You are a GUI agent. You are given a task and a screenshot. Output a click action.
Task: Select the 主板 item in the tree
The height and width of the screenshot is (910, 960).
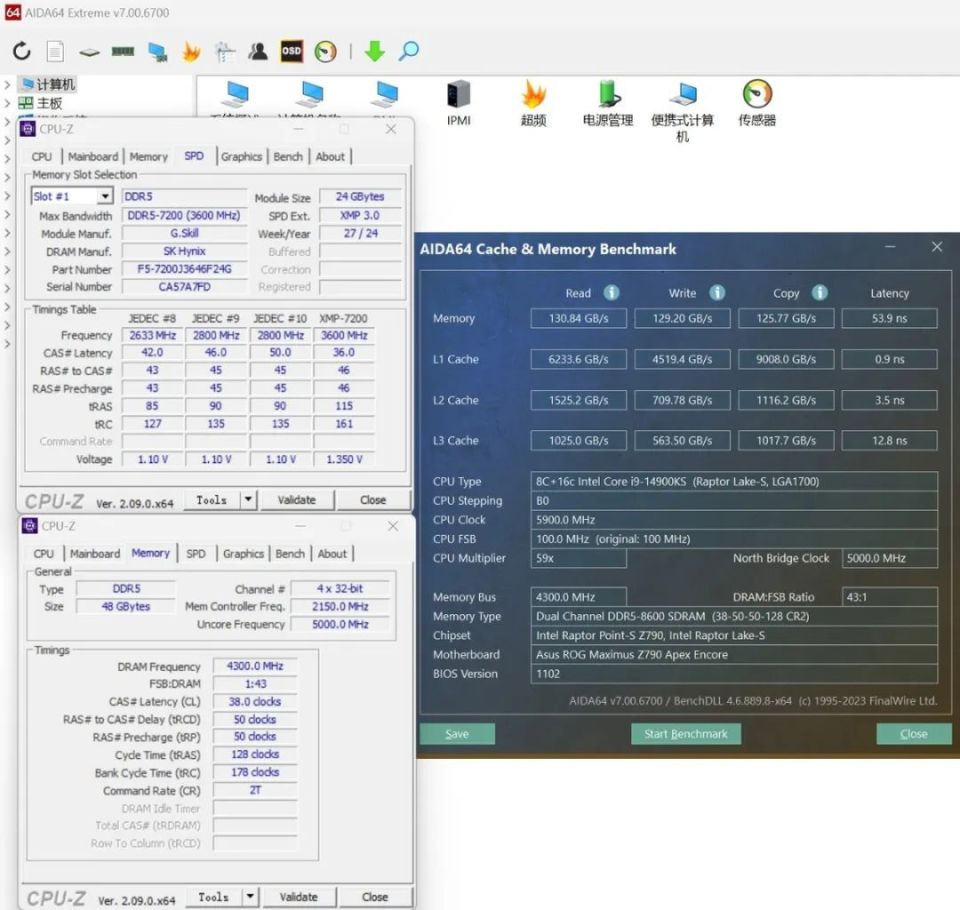pyautogui.click(x=42, y=103)
